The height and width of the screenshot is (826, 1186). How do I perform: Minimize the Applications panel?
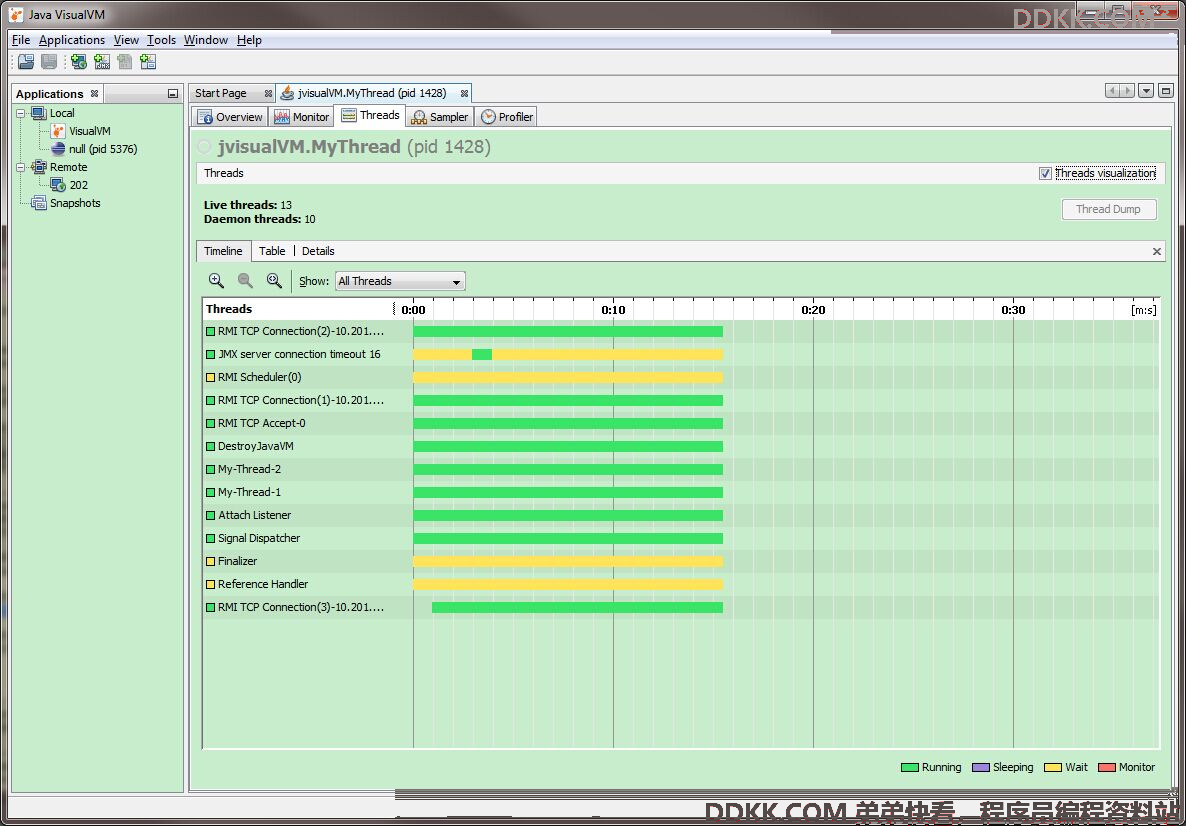click(x=172, y=94)
